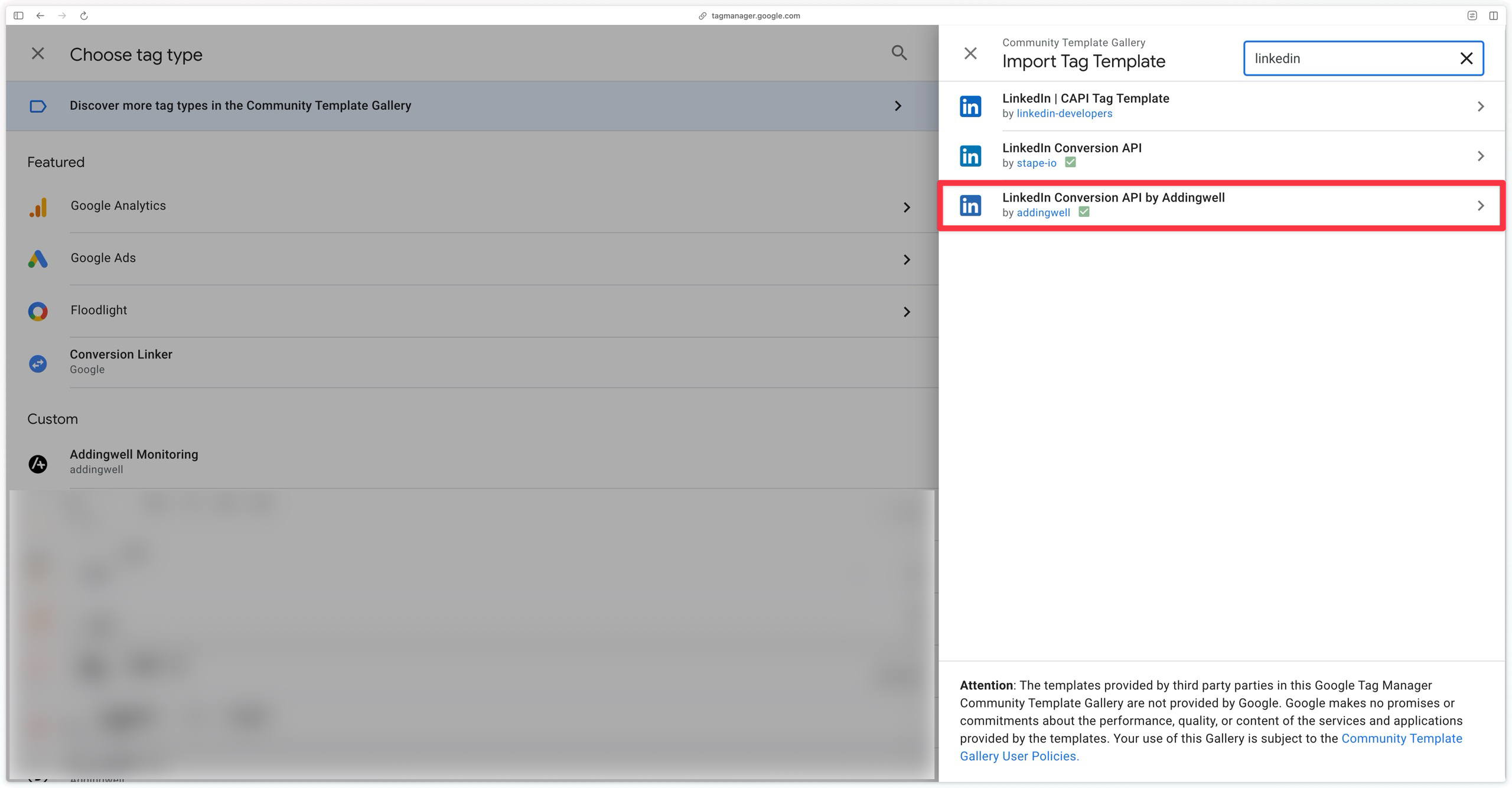1512x788 pixels.
Task: Expand the Google Analytics tag type chevron
Action: pos(907,207)
